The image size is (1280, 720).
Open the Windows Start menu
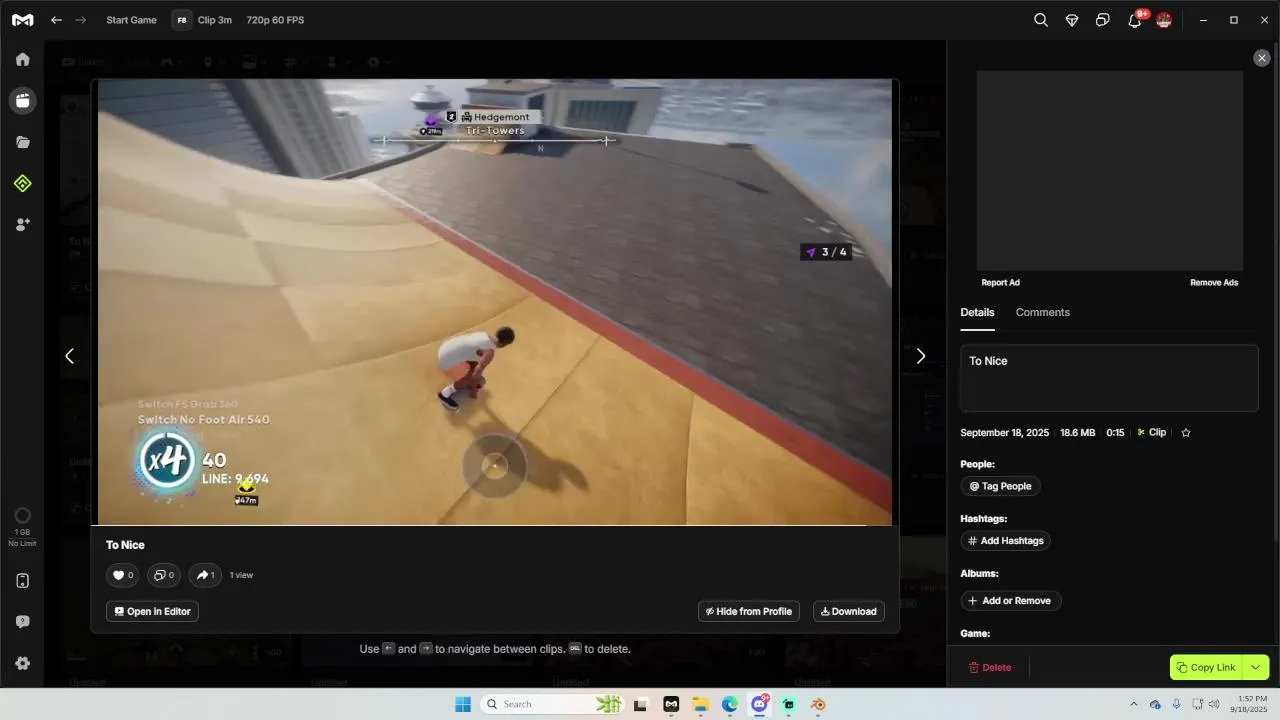[x=463, y=704]
